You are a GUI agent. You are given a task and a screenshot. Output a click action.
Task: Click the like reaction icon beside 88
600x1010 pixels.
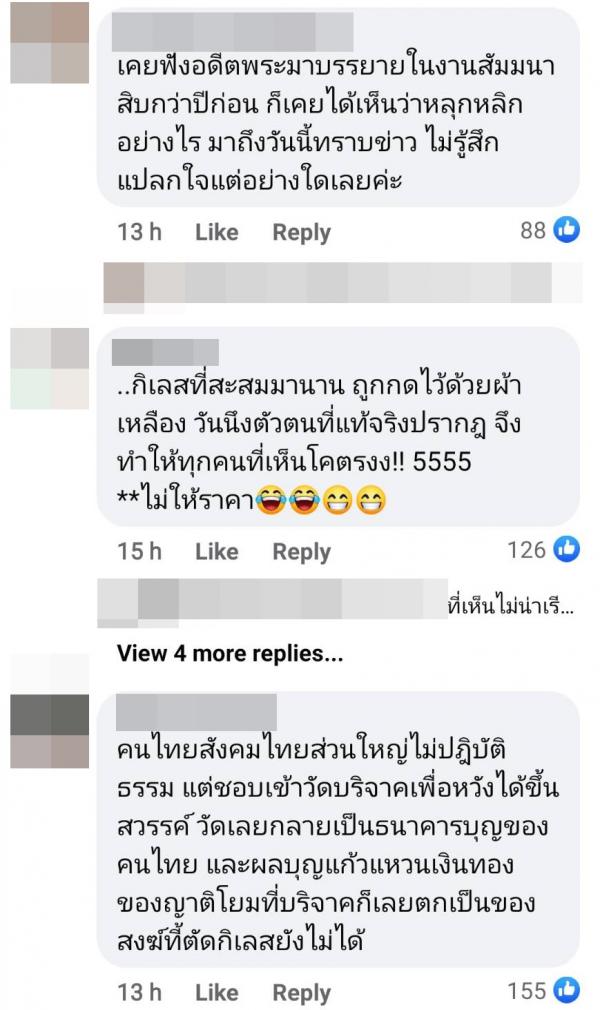point(567,230)
